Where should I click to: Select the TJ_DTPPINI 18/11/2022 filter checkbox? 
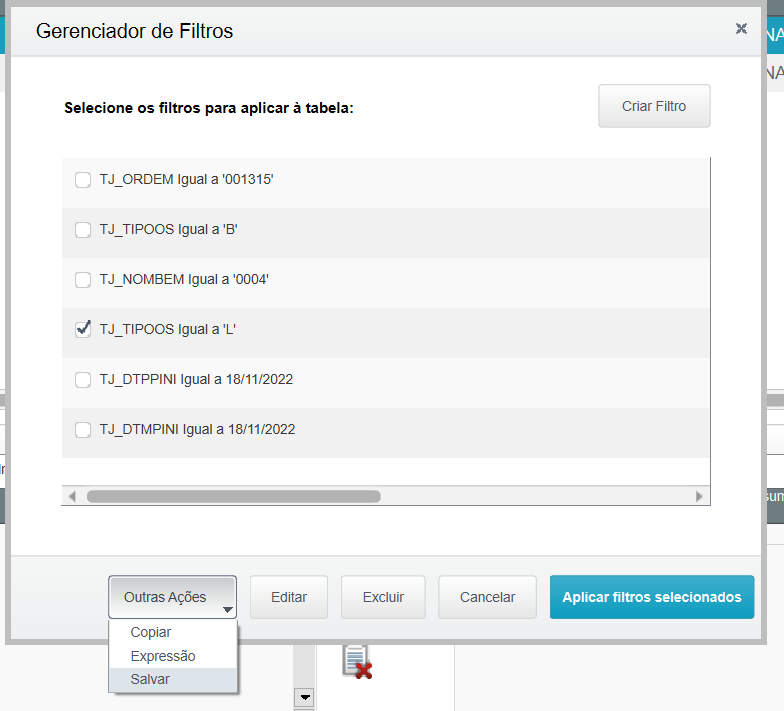(x=83, y=380)
